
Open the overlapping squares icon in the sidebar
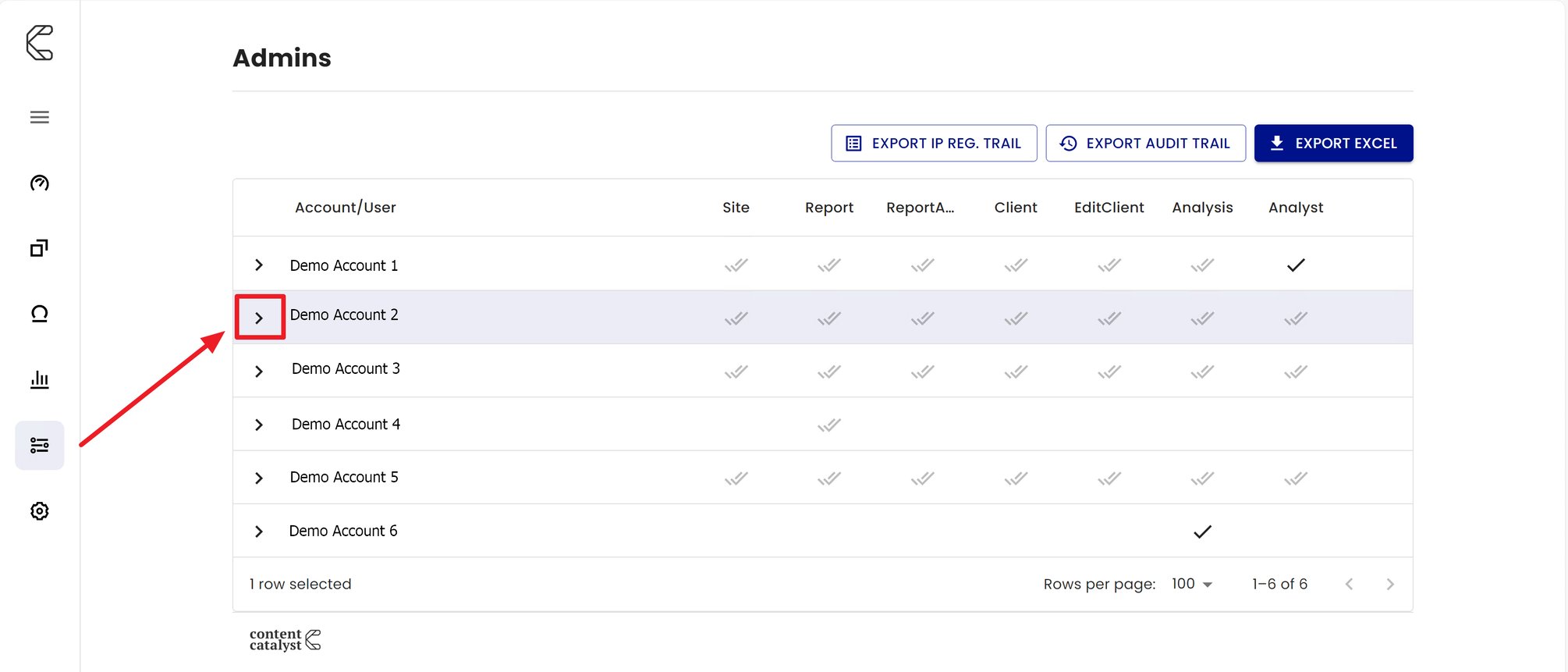tap(40, 248)
